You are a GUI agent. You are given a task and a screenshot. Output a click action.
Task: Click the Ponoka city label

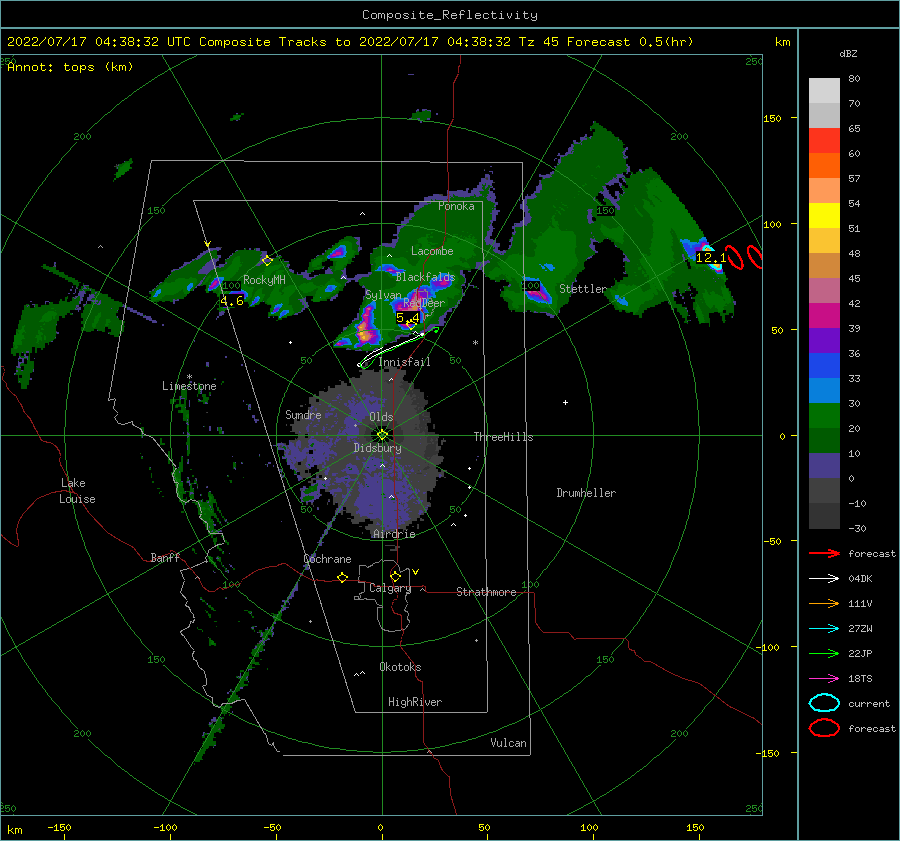(x=456, y=206)
